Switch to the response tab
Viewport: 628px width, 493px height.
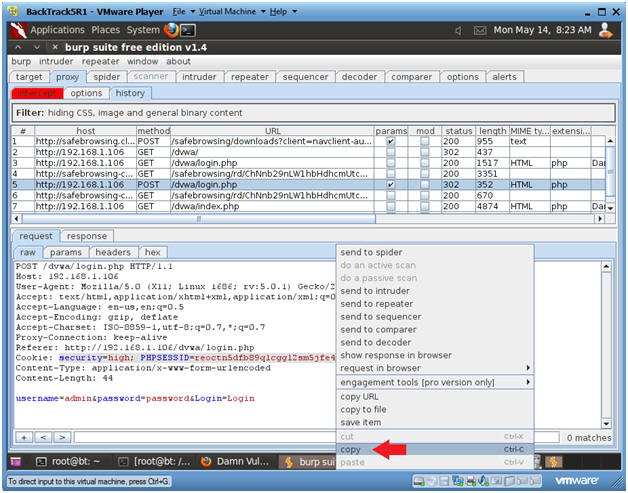point(87,236)
